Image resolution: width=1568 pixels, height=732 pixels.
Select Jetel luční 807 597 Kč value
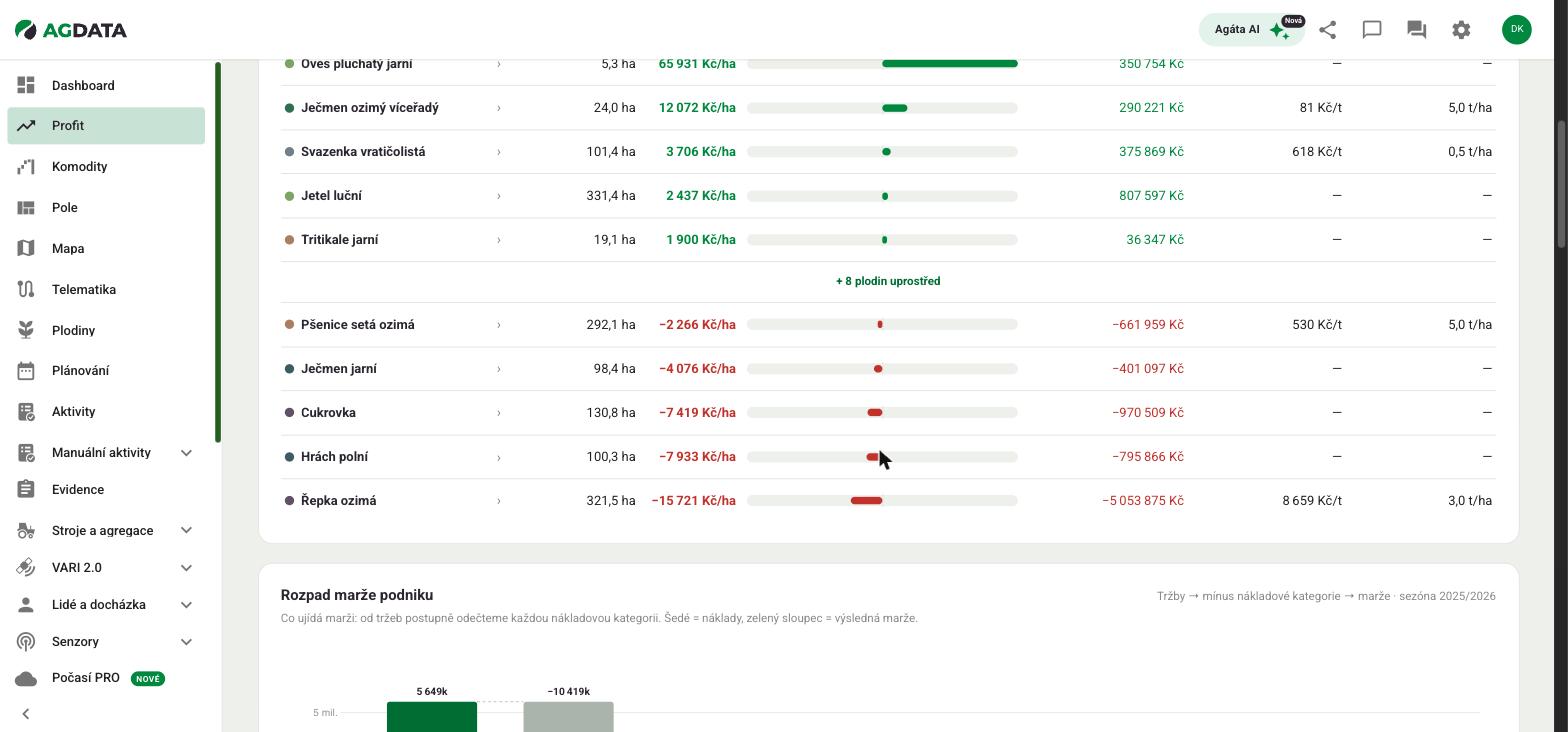(x=1151, y=196)
